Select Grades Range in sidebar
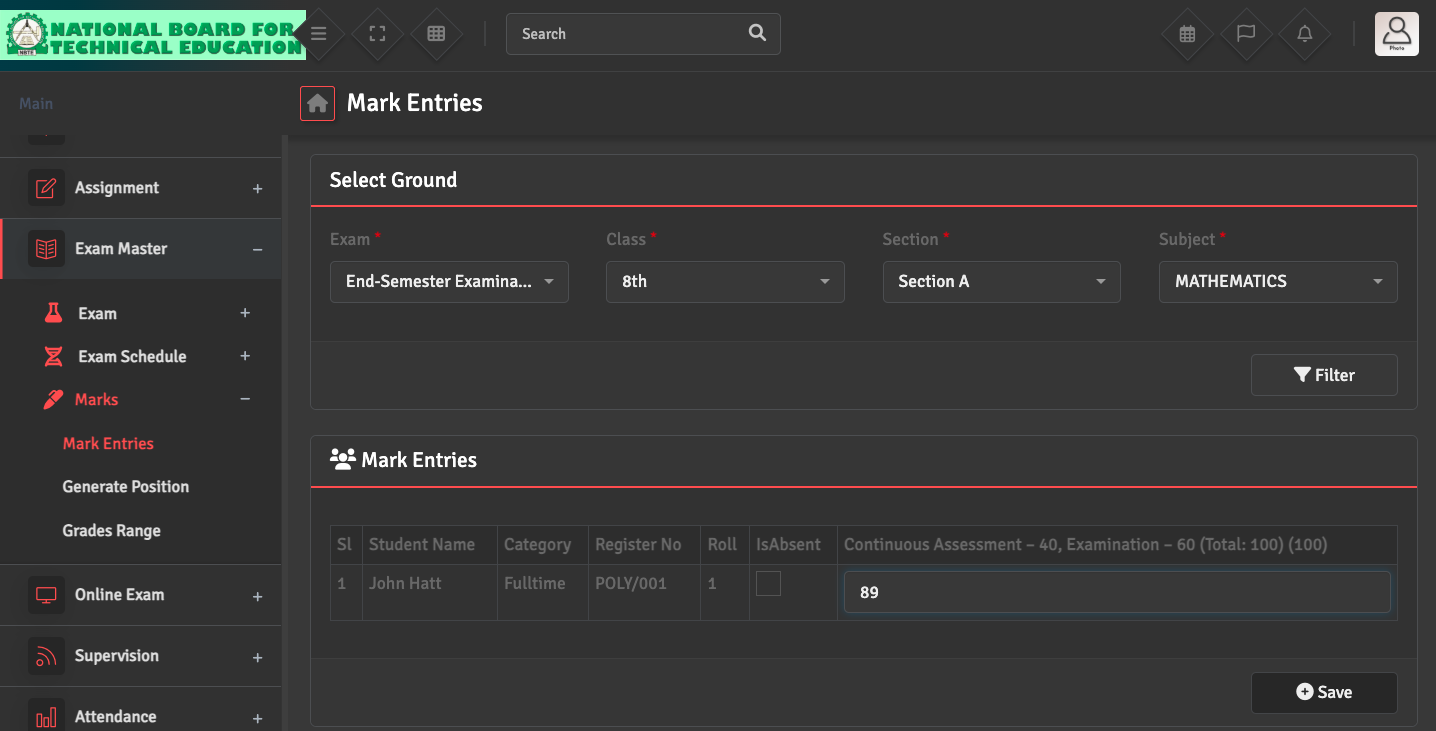This screenshot has width=1436, height=731. [x=112, y=531]
